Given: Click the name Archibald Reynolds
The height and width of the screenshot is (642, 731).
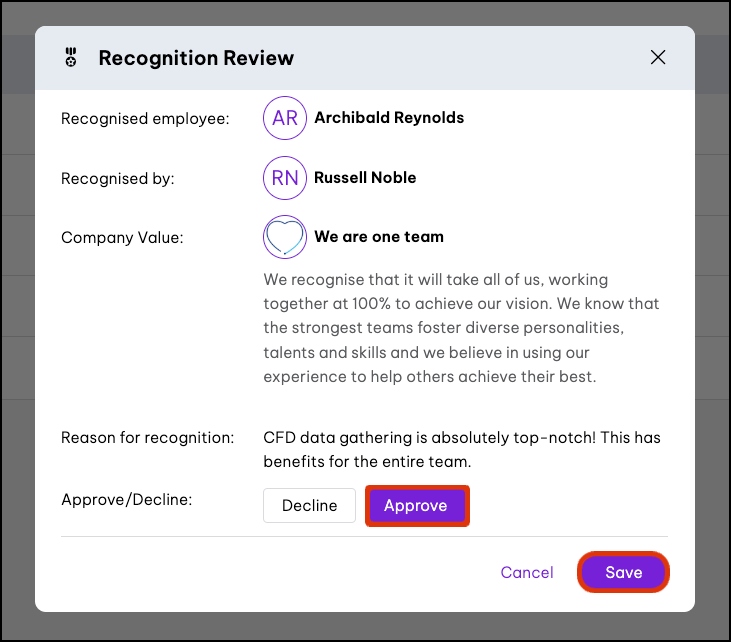Looking at the screenshot, I should [389, 118].
